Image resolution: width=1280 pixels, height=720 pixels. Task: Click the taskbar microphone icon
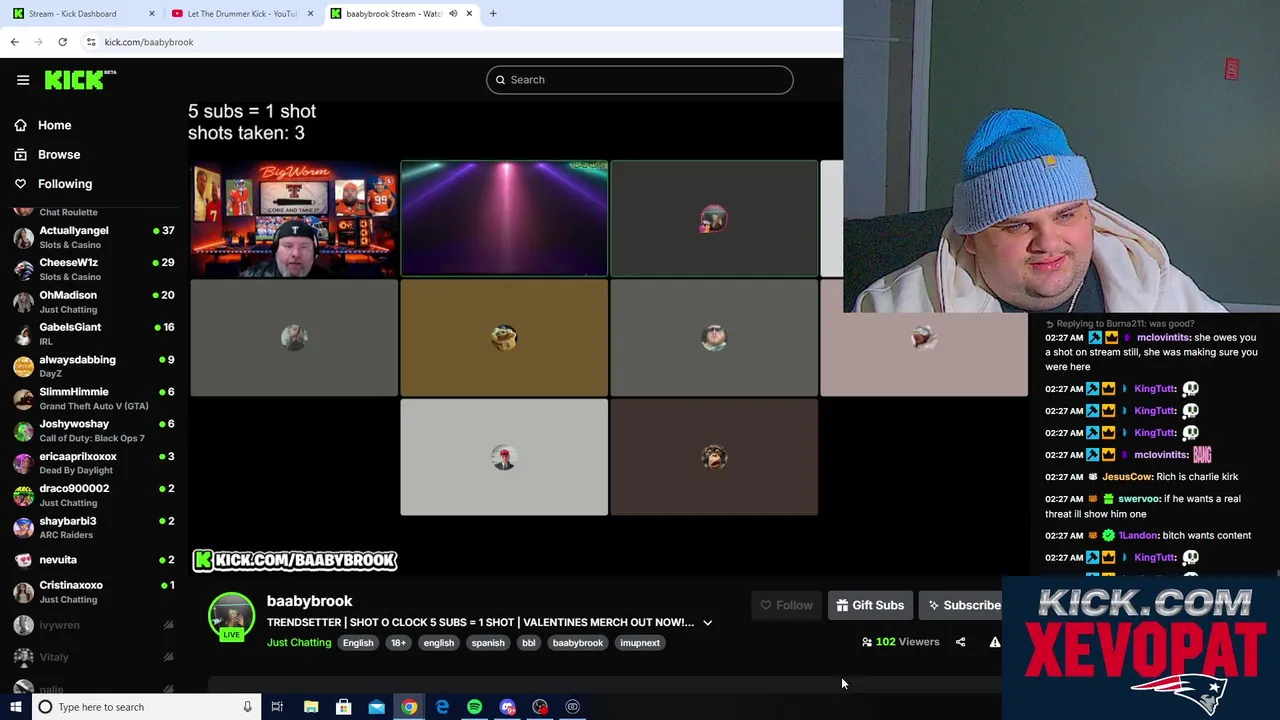(247, 707)
